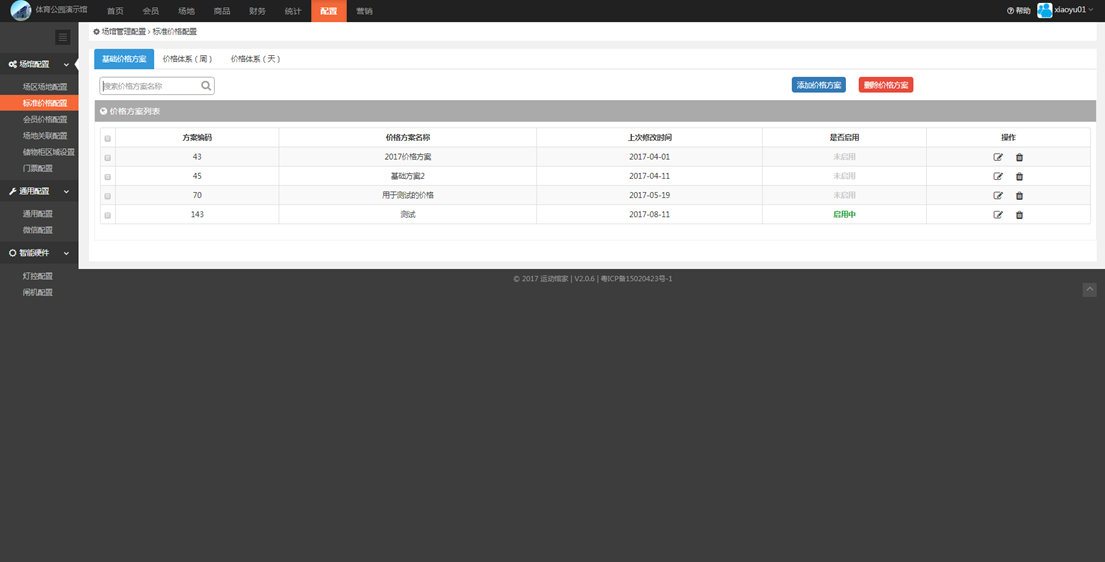Image resolution: width=1105 pixels, height=562 pixels.
Task: Collapse the 场馆配置 sidebar section
Action: pos(66,64)
